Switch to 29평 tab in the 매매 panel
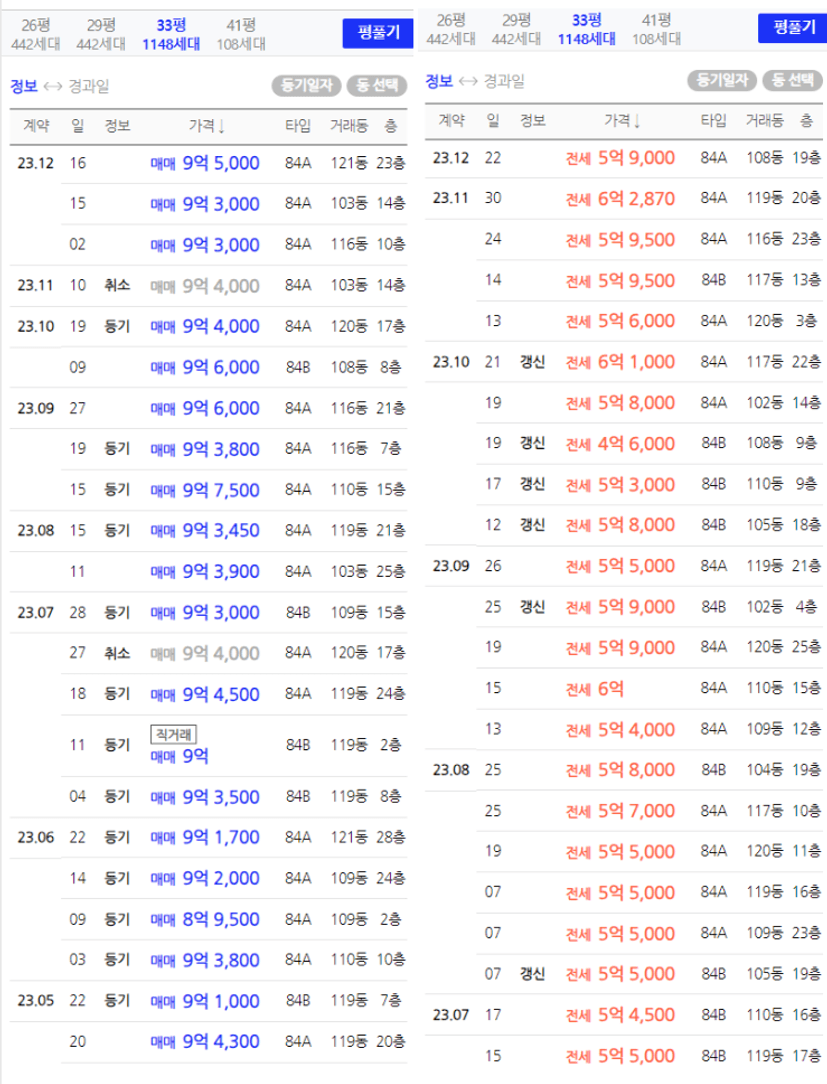Image resolution: width=827 pixels, height=1084 pixels. (101, 34)
